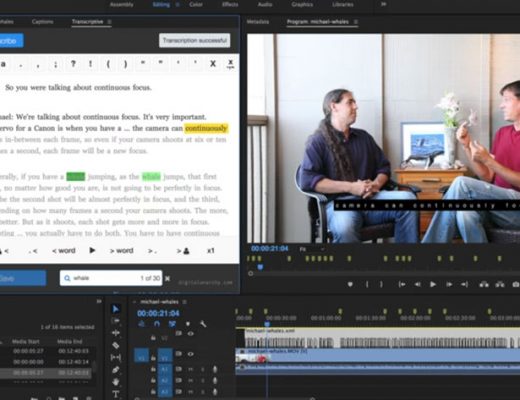Switch to the Color workspace
This screenshot has height=400, width=520.
pos(196,4)
